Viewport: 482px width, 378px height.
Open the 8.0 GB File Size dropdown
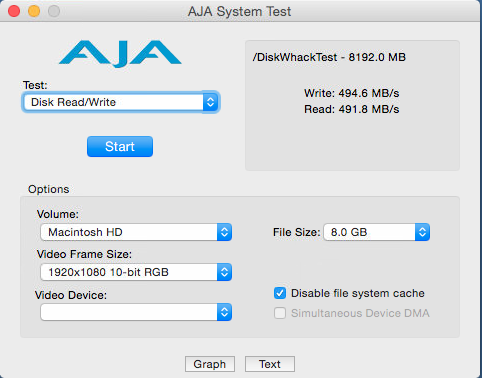[x=377, y=232]
